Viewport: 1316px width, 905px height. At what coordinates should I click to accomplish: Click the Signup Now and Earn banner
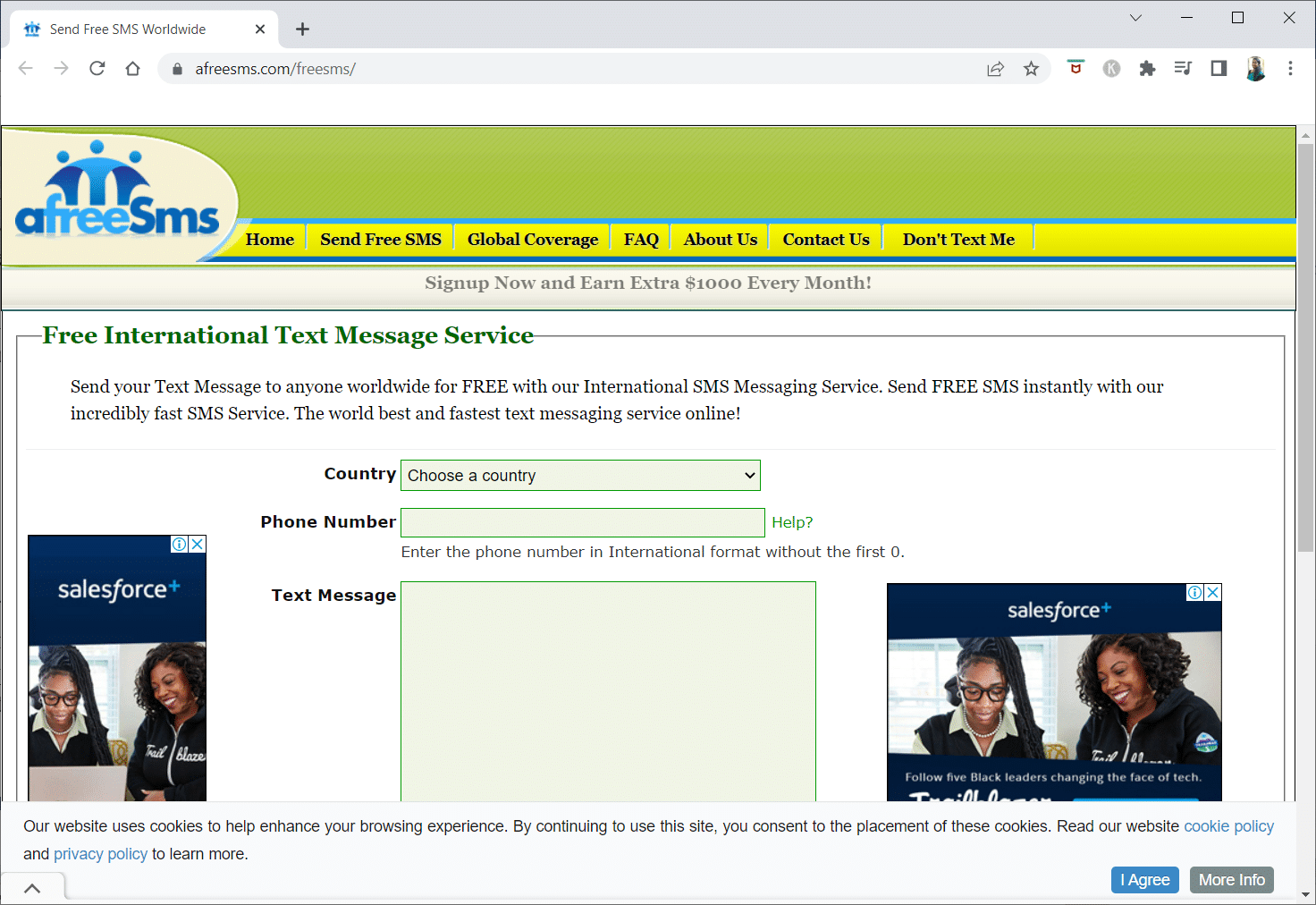tap(648, 283)
